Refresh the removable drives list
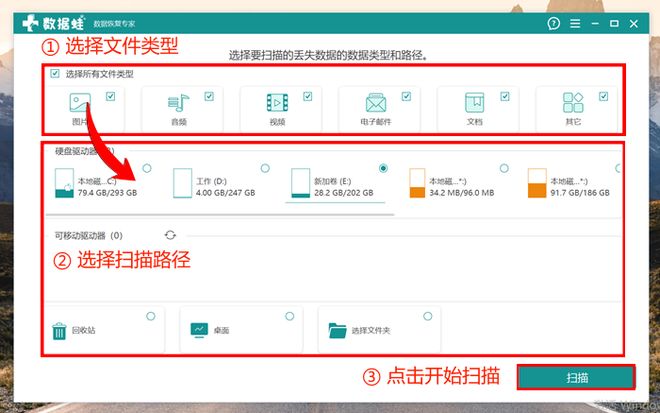The height and width of the screenshot is (413, 660). 170,235
